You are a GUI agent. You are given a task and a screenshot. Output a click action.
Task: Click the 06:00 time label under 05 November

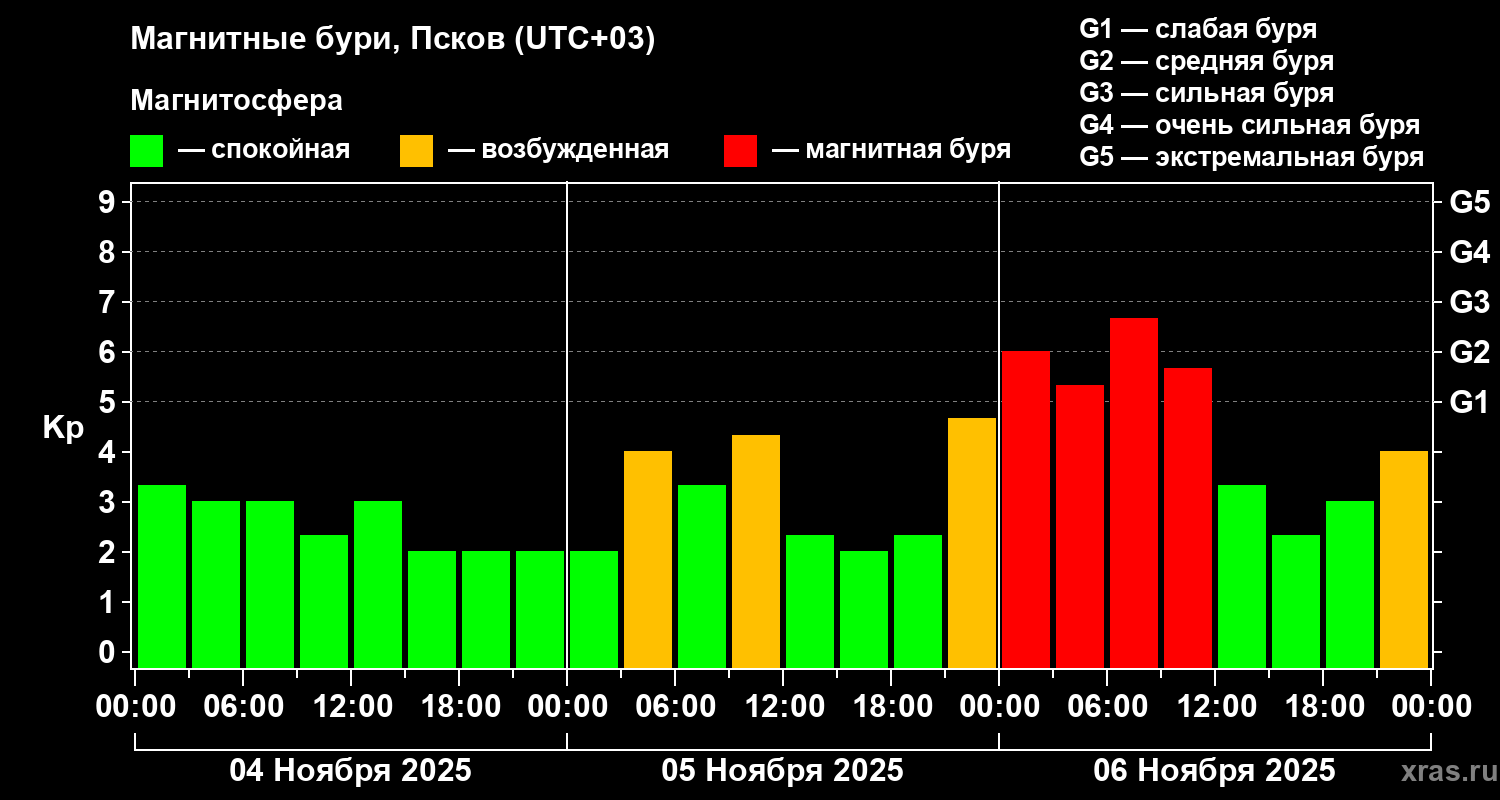tap(675, 707)
